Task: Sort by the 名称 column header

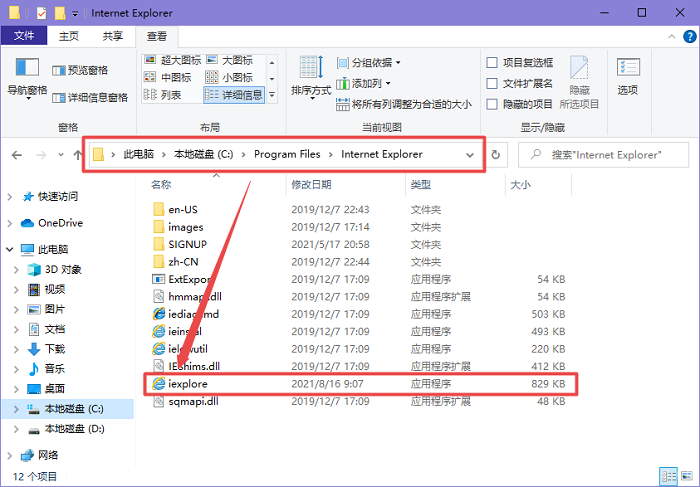Action: [x=162, y=184]
